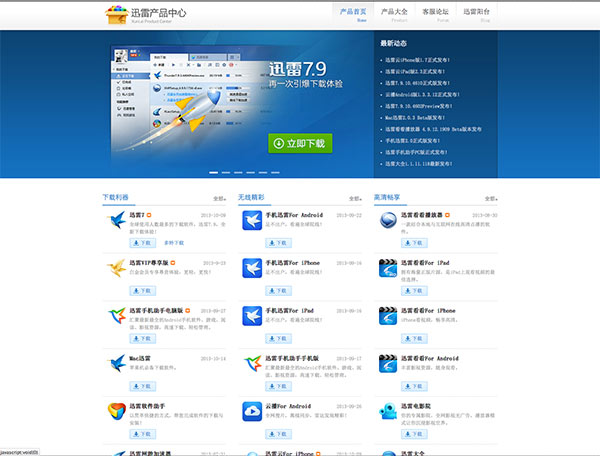Expand 全部 in the 无线精彩 section
Screen dimensions: 600x456
pos(354,199)
